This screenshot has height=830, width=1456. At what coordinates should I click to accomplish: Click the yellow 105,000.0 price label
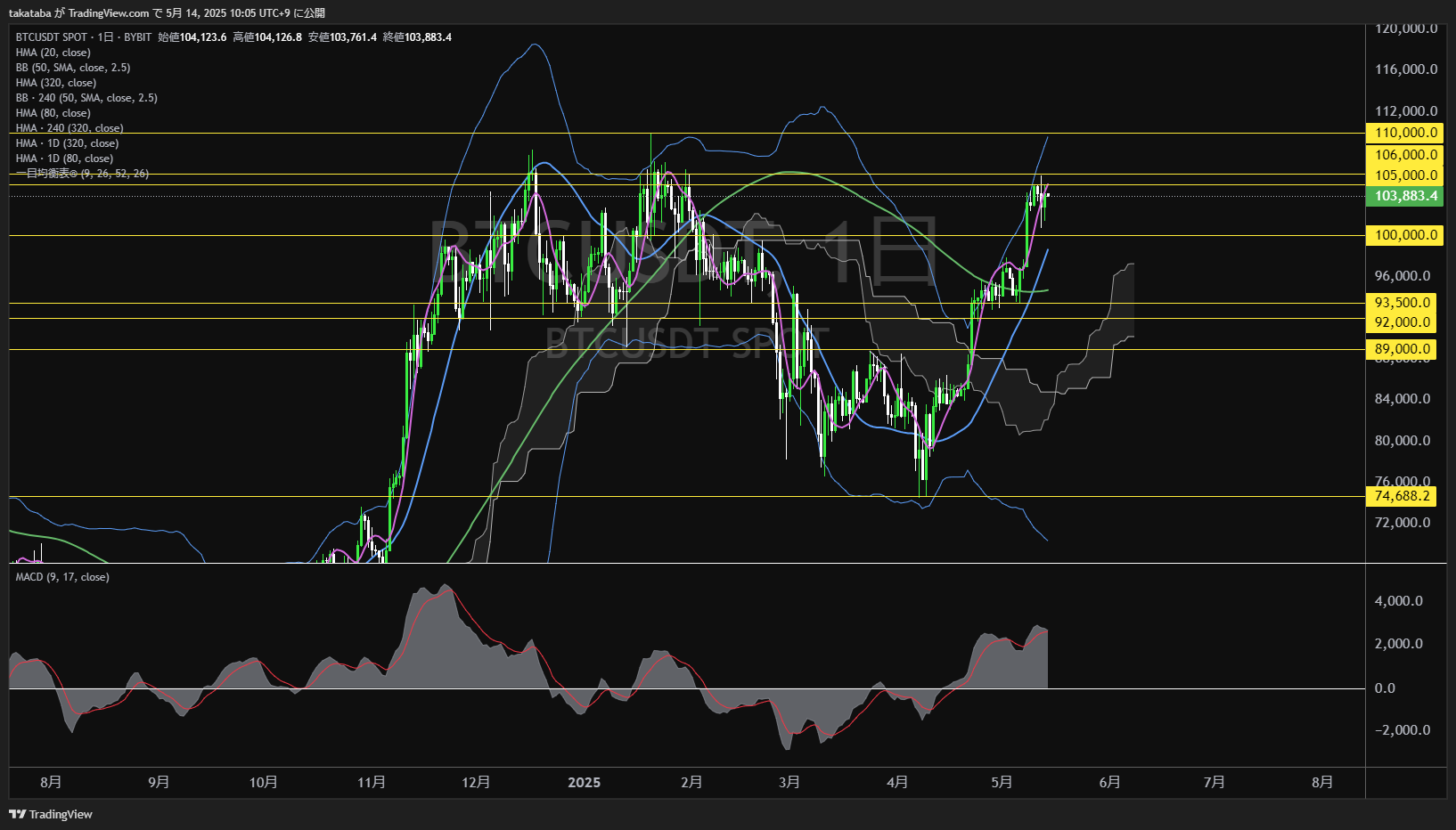[1404, 175]
